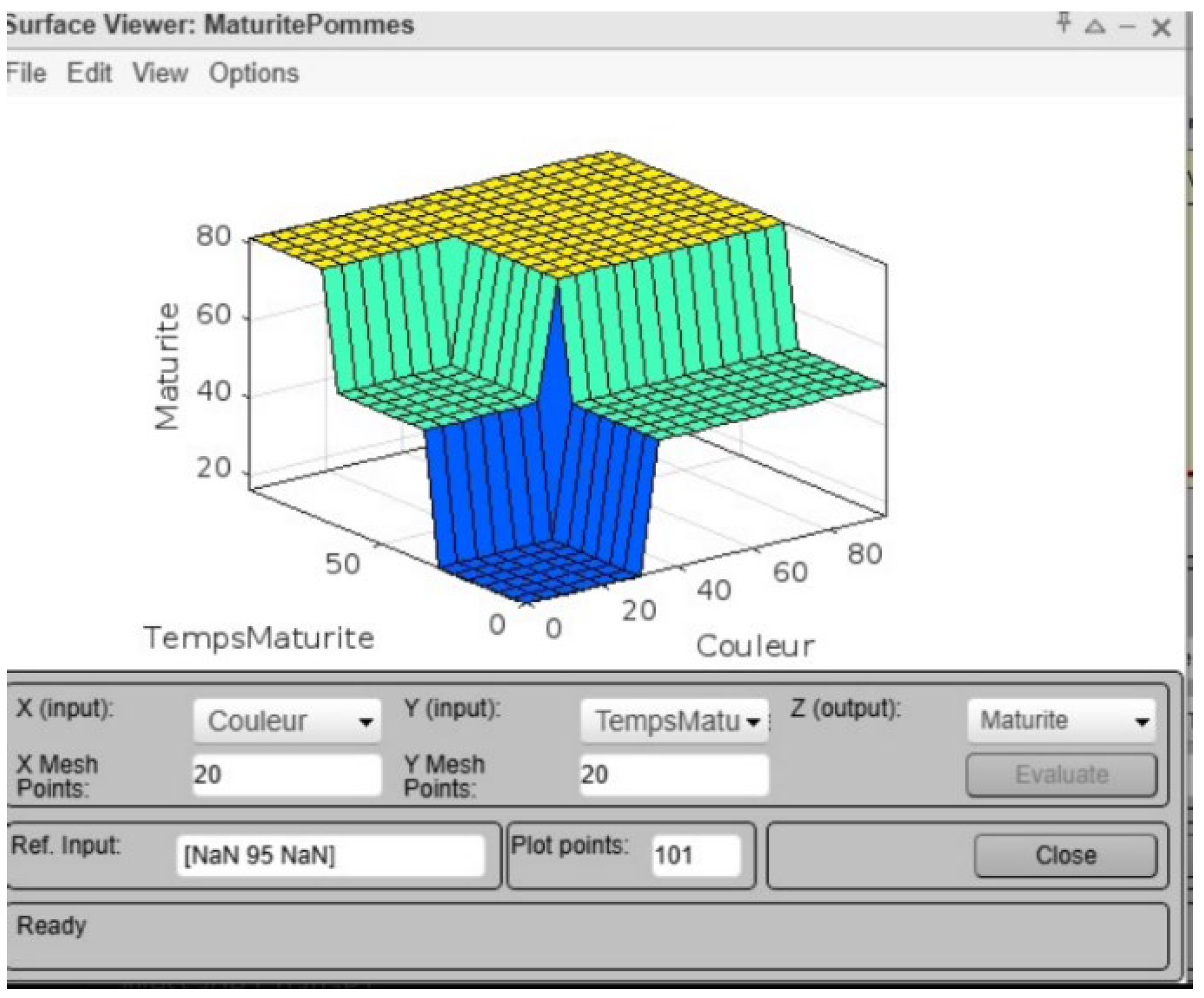Screen dimensions: 1204x998
Task: Click the Close button
Action: point(1066,855)
